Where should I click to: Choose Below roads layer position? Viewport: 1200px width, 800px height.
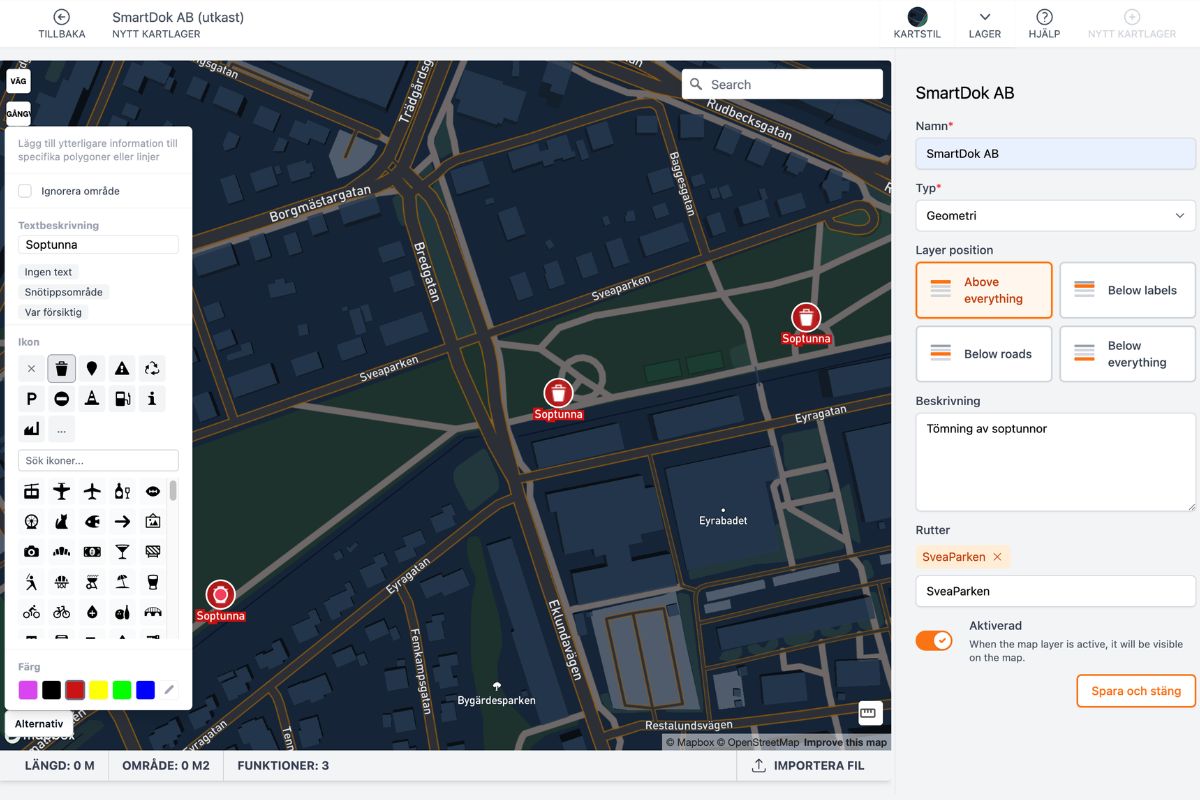984,354
